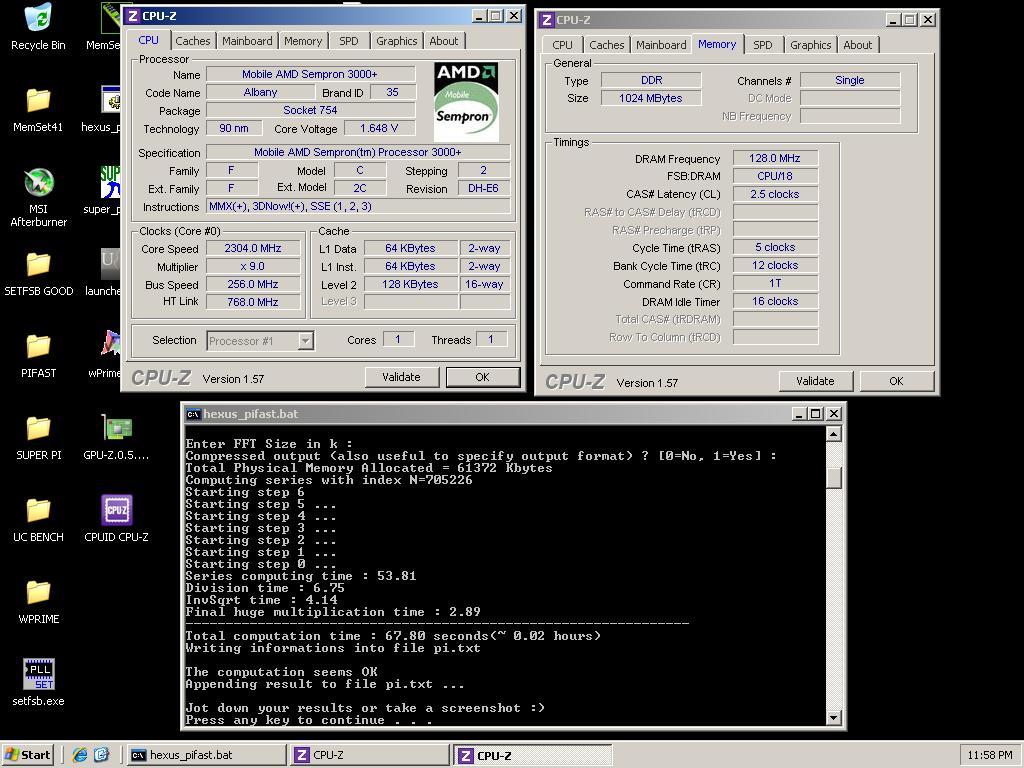
Task: Click OK in left CPU-Z window
Action: click(x=483, y=377)
